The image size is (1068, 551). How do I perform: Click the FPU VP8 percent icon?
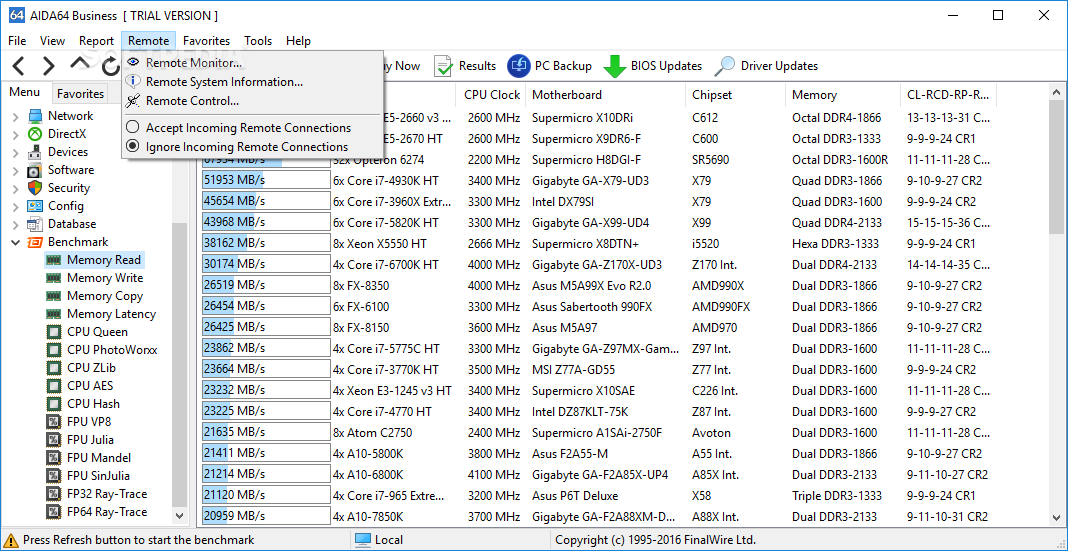[53, 422]
